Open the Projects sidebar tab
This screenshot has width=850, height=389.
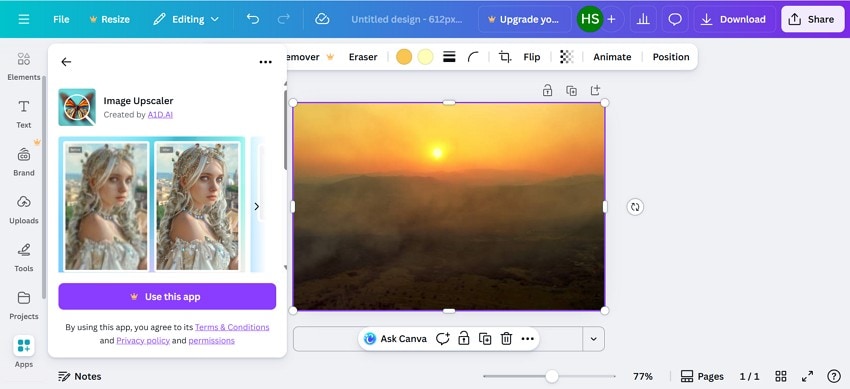(23, 306)
